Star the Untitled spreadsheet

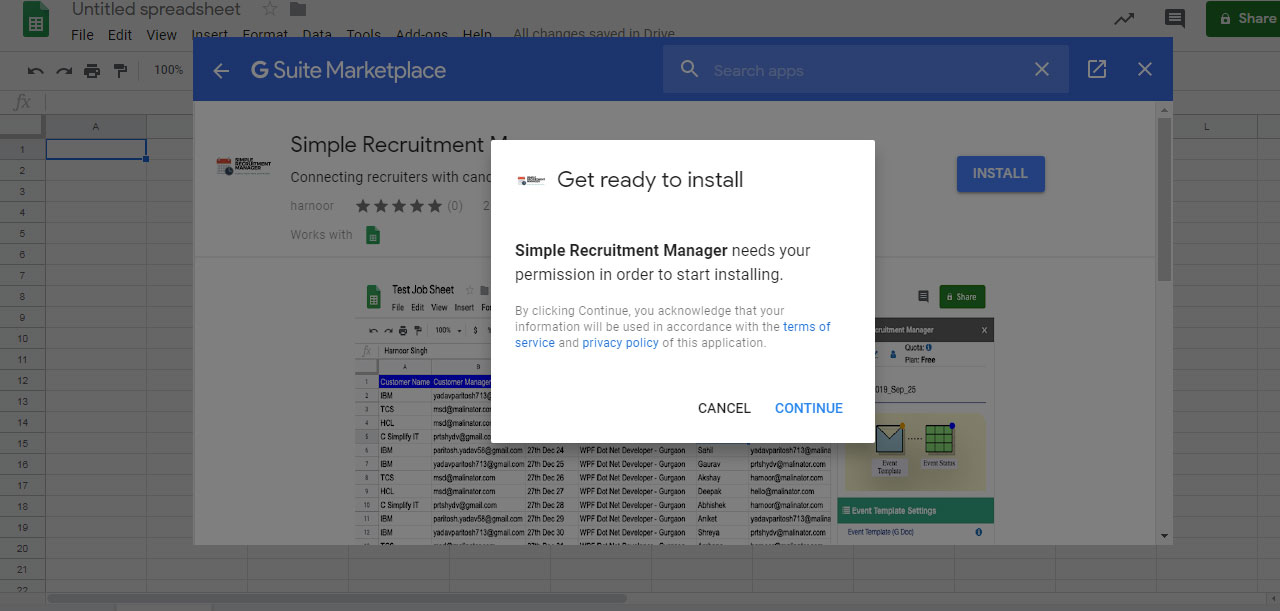pos(270,10)
